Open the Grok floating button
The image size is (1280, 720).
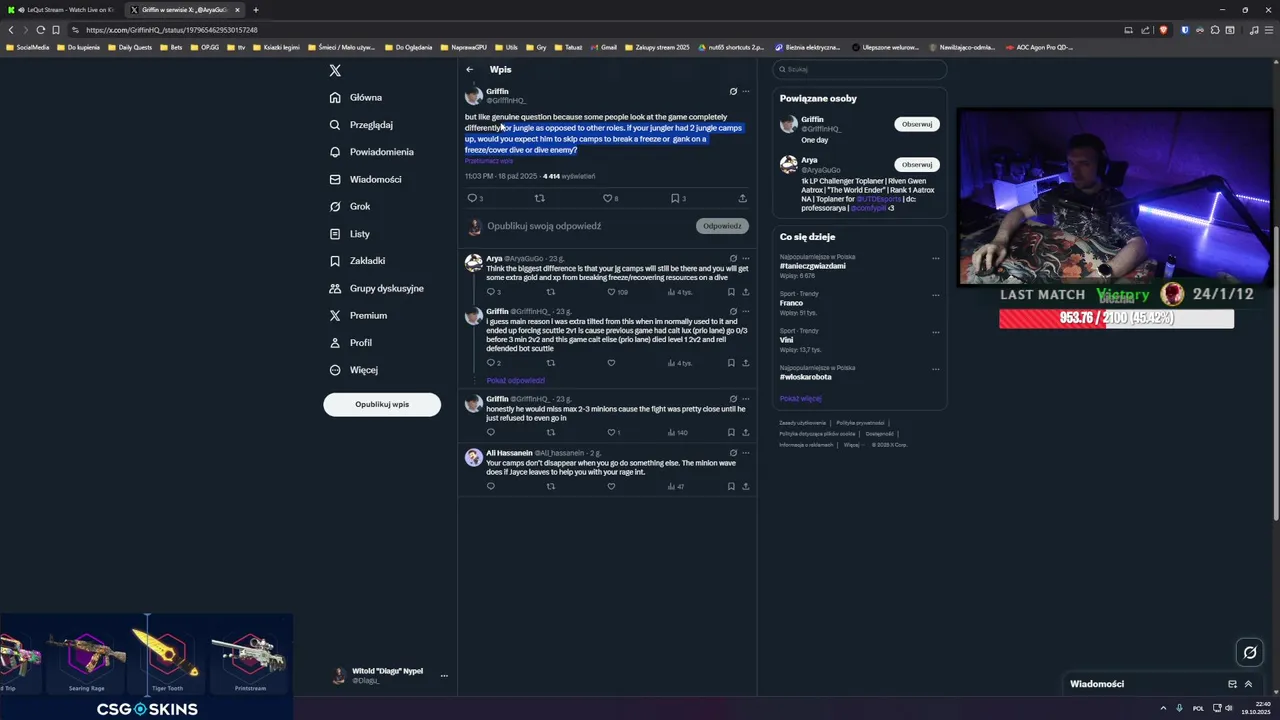[1249, 653]
